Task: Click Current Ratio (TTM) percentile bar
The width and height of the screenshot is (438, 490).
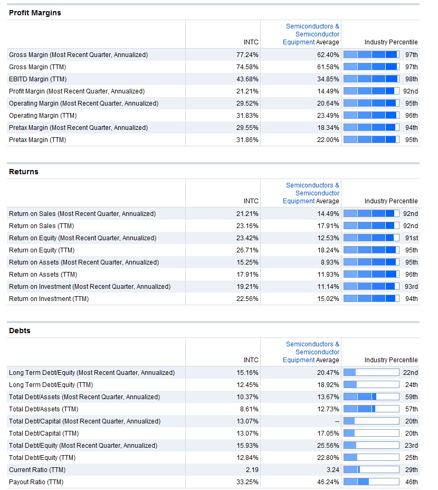Action: (x=371, y=470)
